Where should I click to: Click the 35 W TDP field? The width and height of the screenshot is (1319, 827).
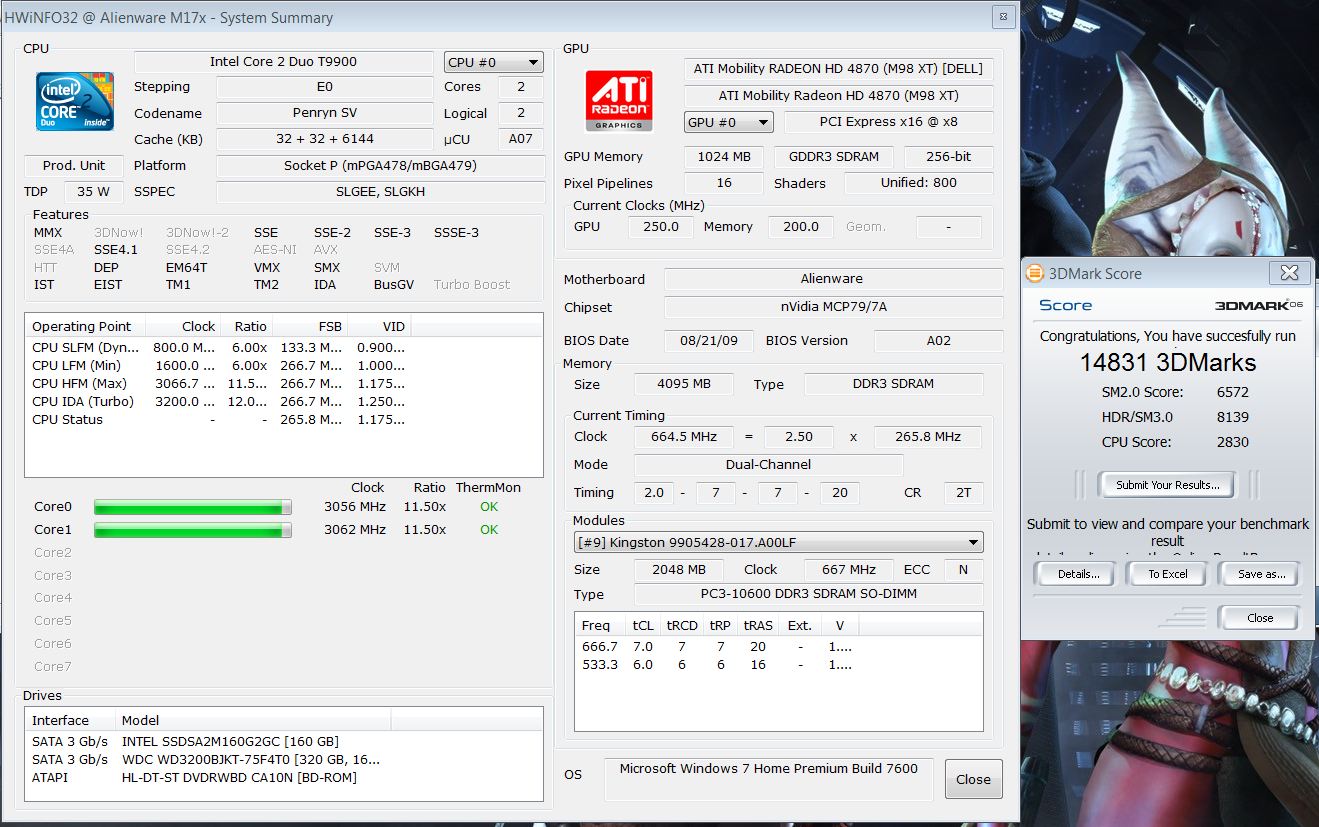pos(93,192)
